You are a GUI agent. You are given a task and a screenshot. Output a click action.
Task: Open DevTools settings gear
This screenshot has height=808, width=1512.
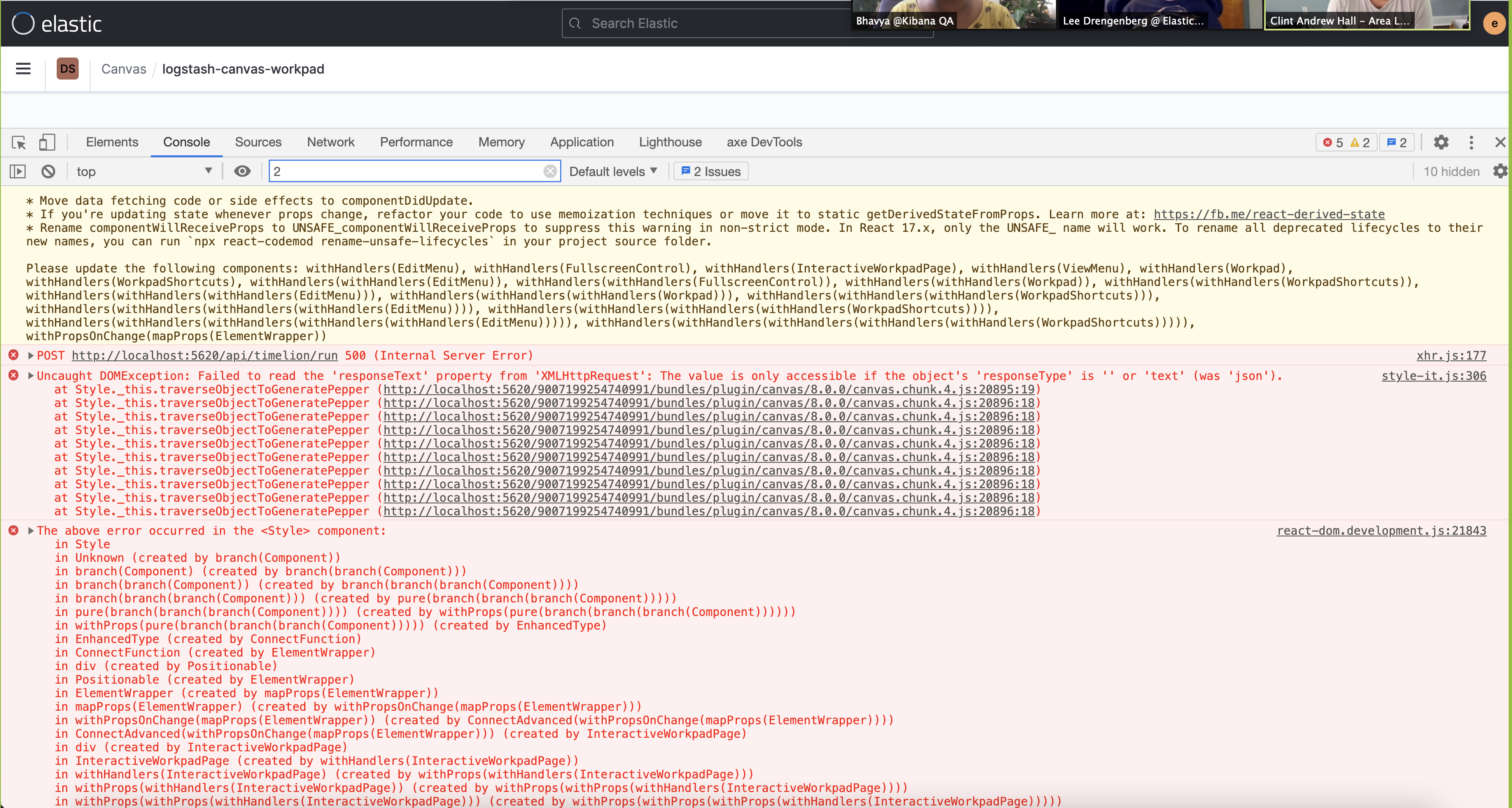click(1442, 143)
